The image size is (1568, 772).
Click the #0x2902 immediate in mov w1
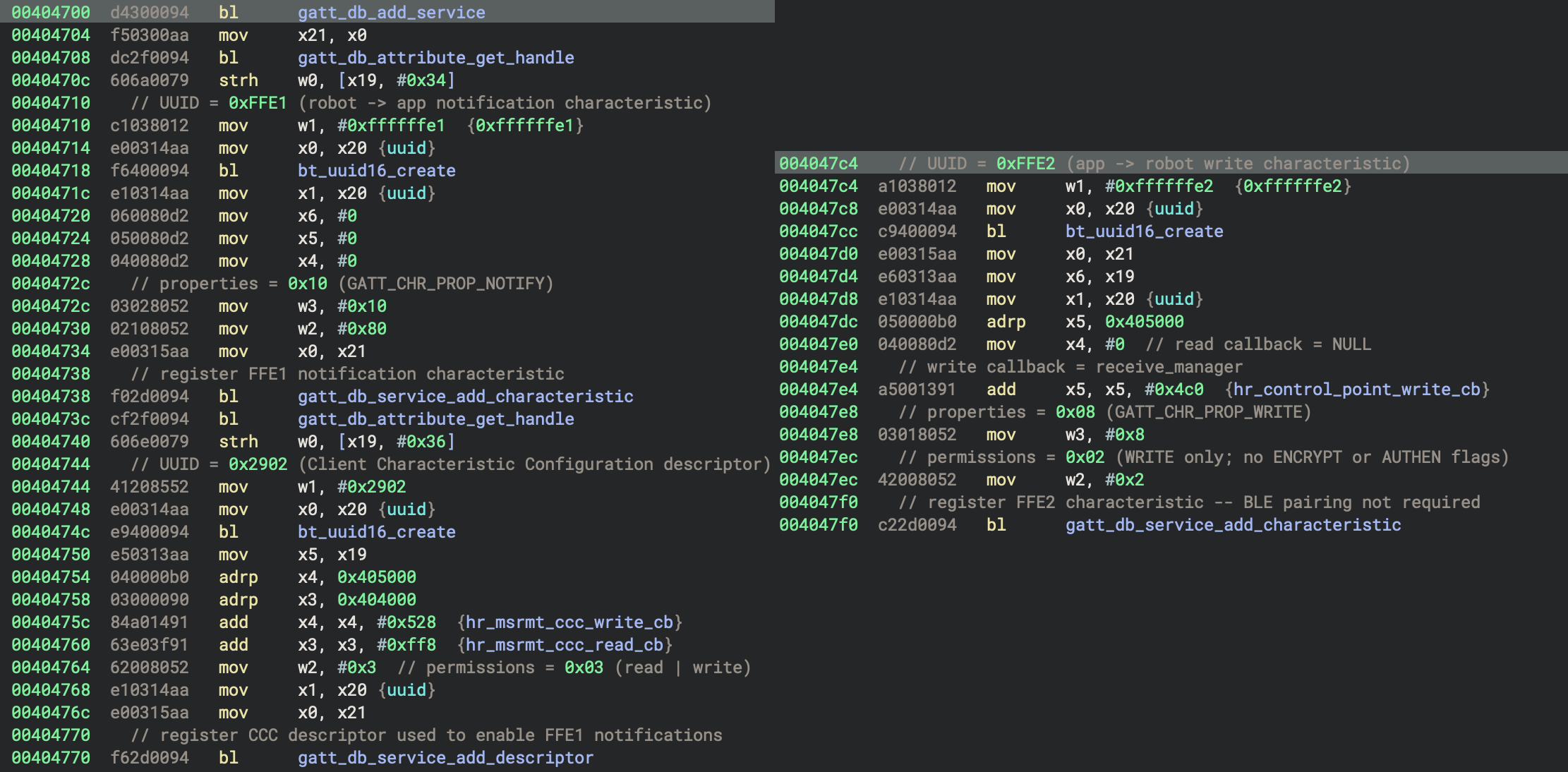click(371, 487)
